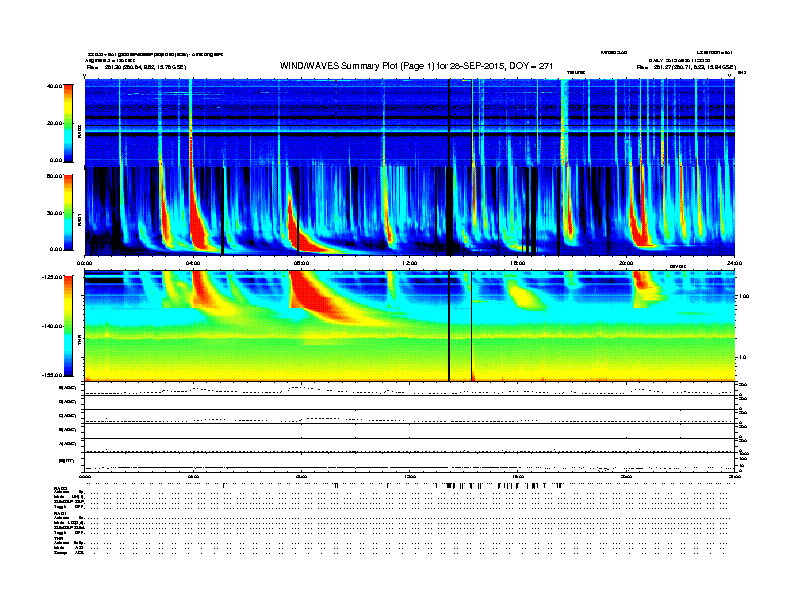Click the 12:00 tick below RAD1 spectrogram

pyautogui.click(x=410, y=263)
